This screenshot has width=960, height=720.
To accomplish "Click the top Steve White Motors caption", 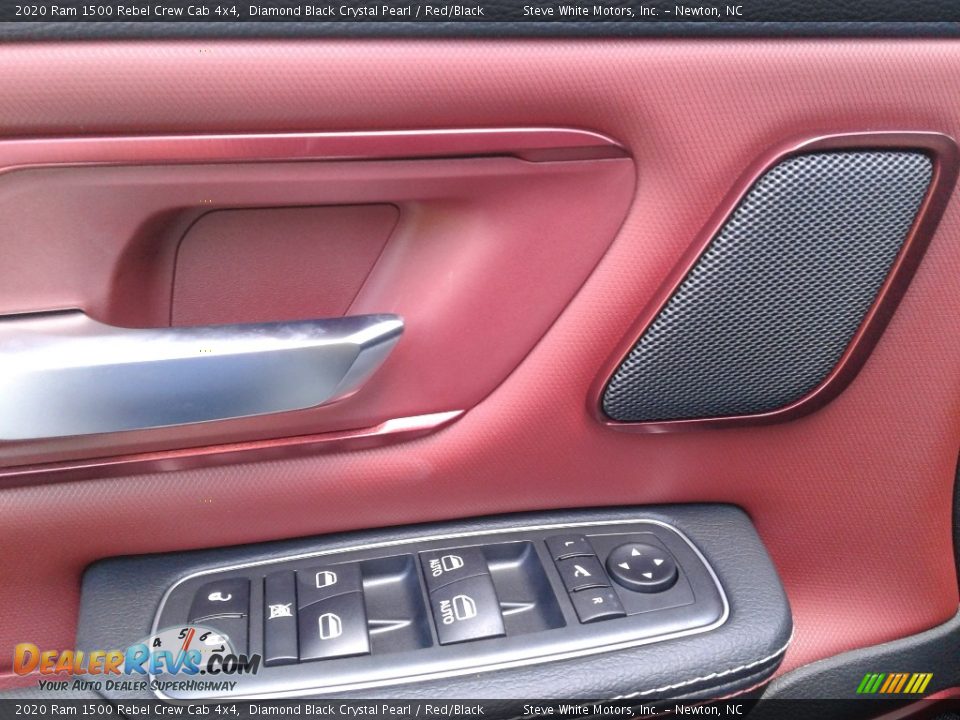I will pos(632,10).
